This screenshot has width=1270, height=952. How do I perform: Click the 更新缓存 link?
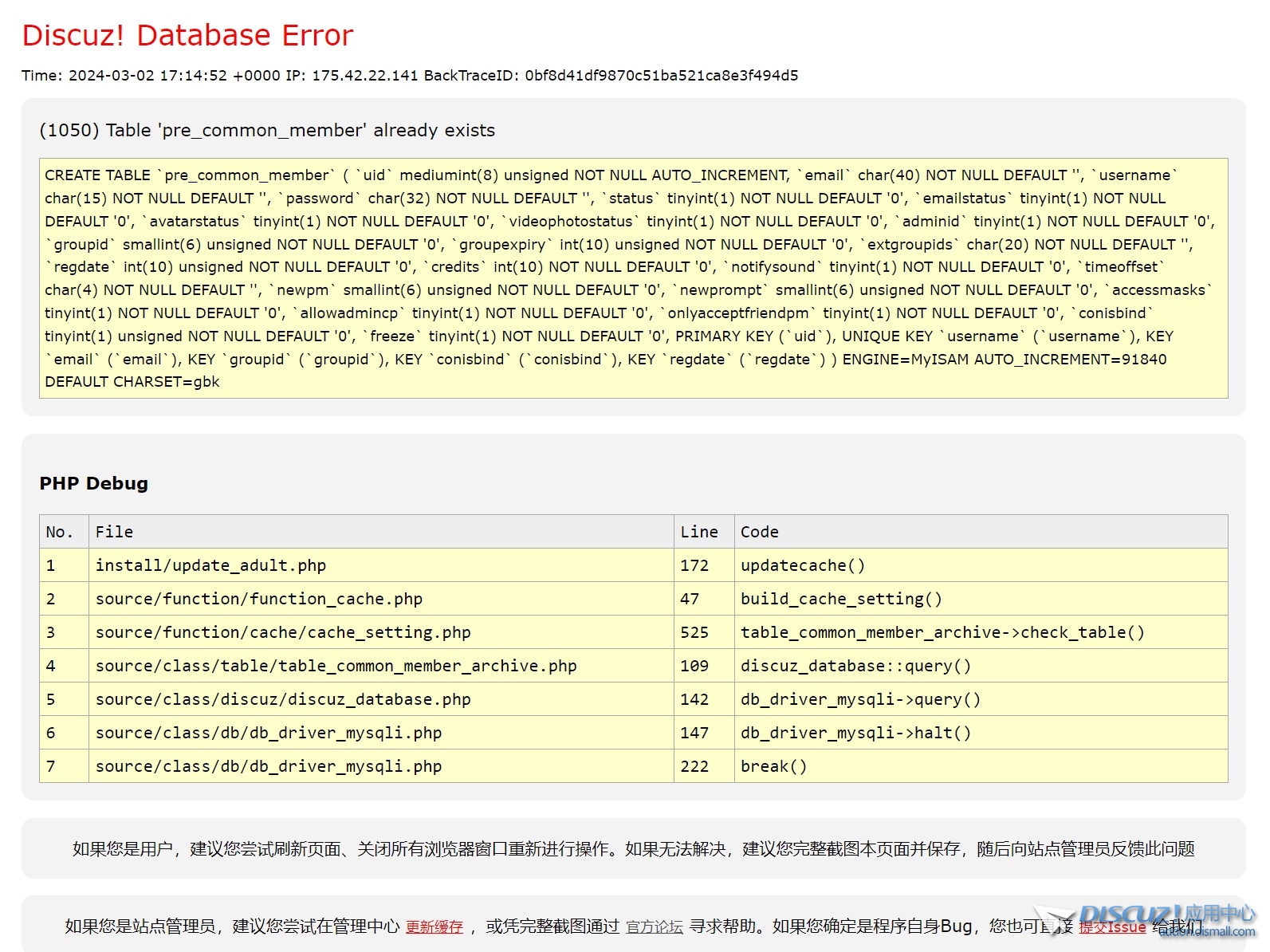coord(434,926)
